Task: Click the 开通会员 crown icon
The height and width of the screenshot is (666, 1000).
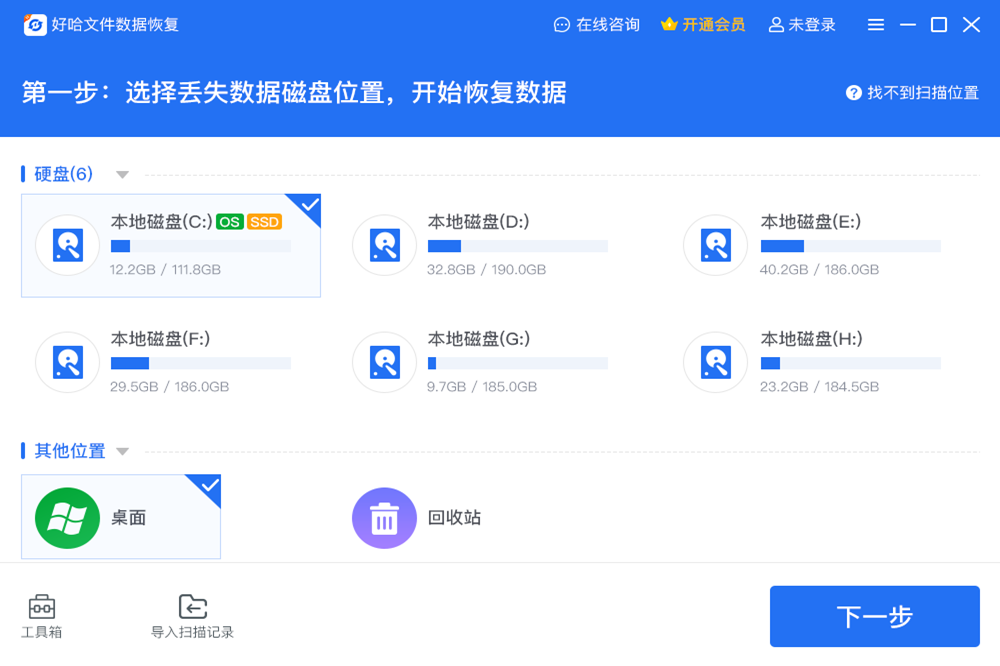Action: pyautogui.click(x=669, y=25)
